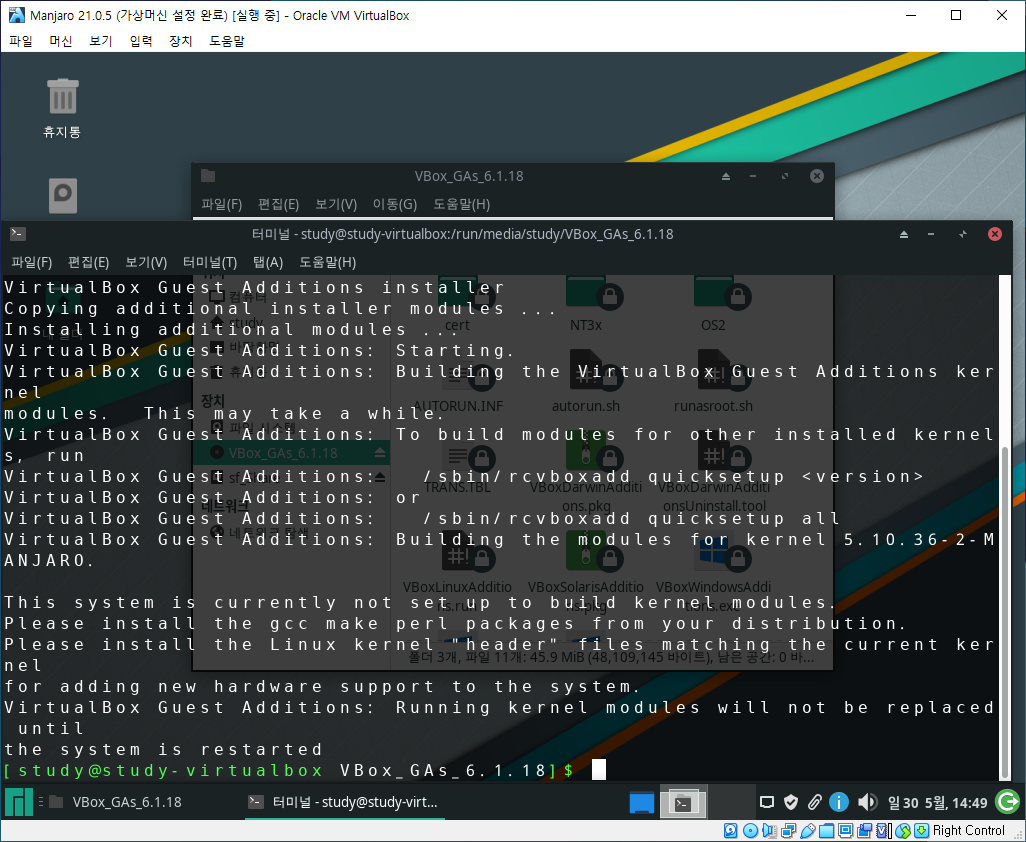Click VirtualBox optical disk status icon

click(751, 831)
